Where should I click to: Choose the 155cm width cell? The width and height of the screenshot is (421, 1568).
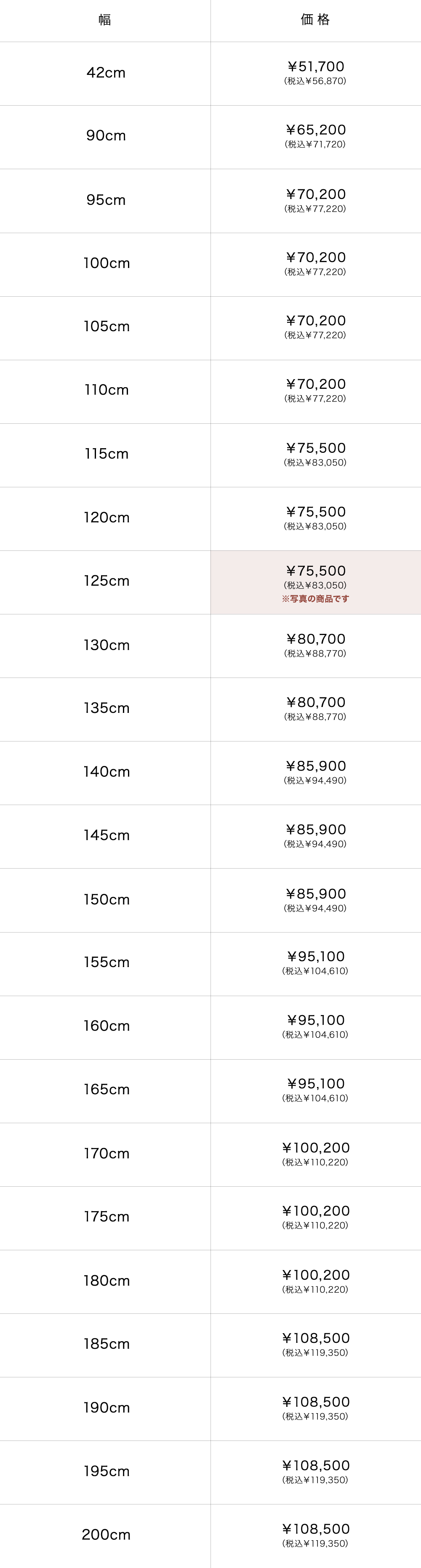(106, 962)
